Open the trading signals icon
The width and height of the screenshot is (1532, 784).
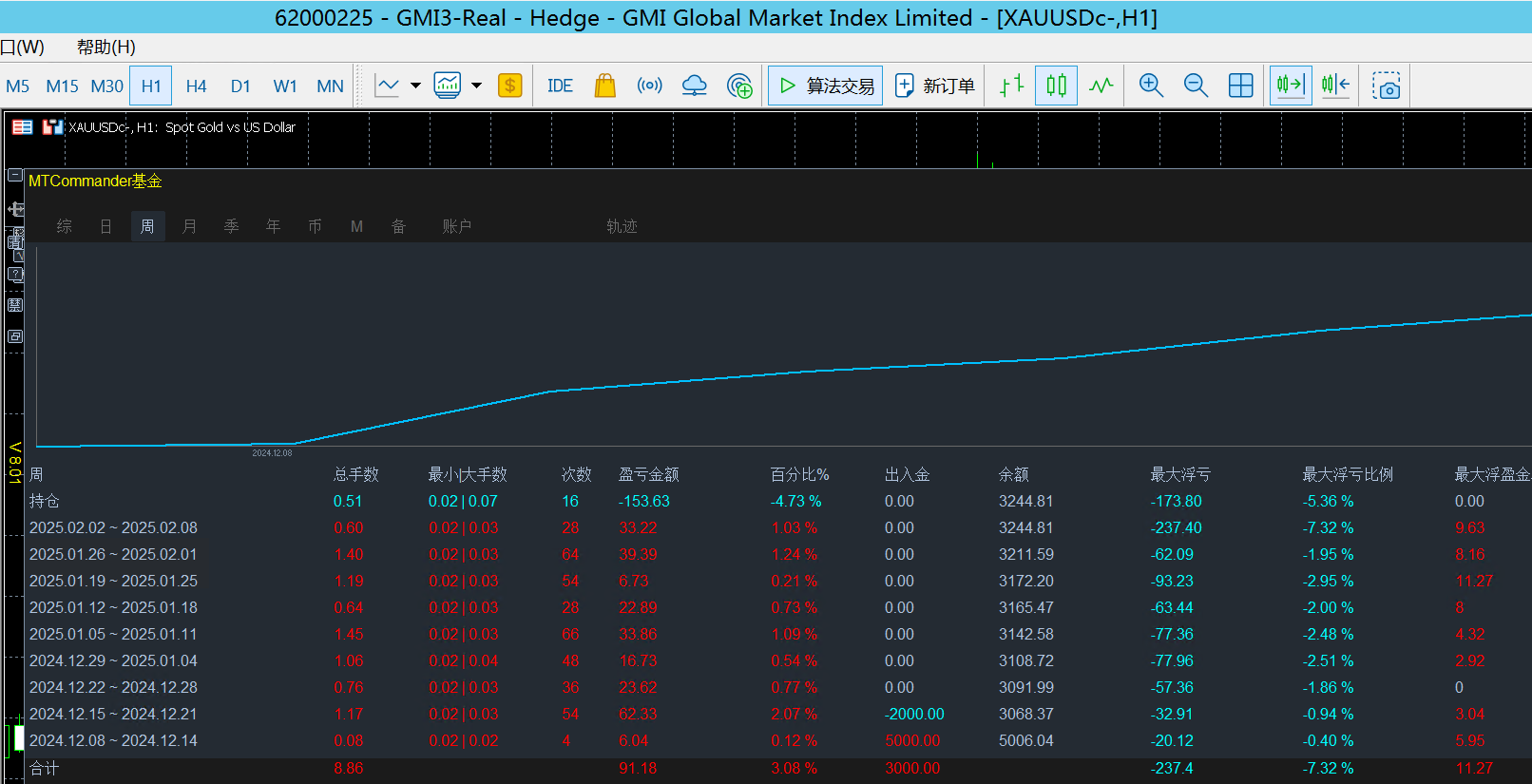[x=650, y=86]
